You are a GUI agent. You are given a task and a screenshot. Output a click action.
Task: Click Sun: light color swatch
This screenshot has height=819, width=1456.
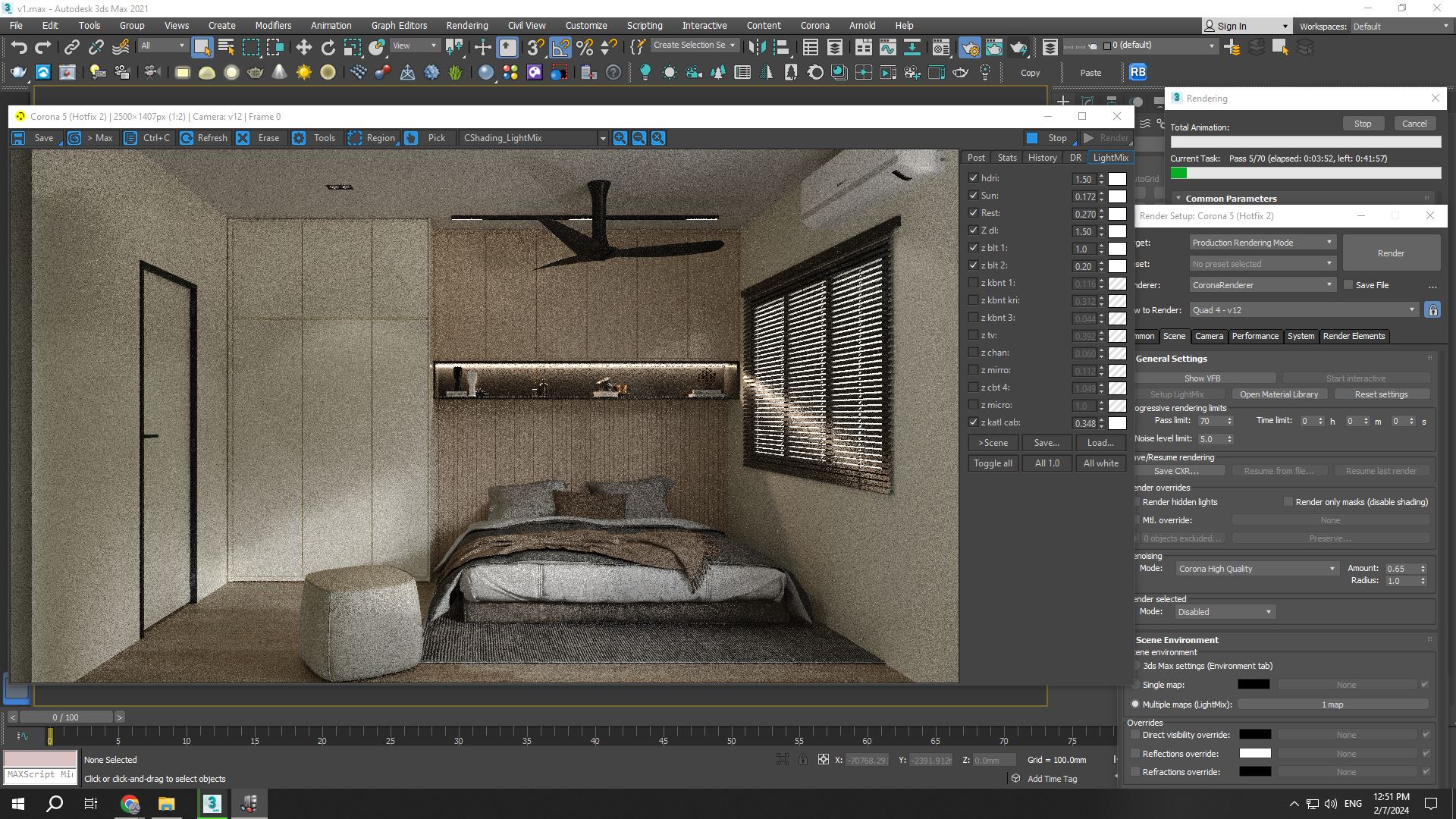pos(1117,196)
